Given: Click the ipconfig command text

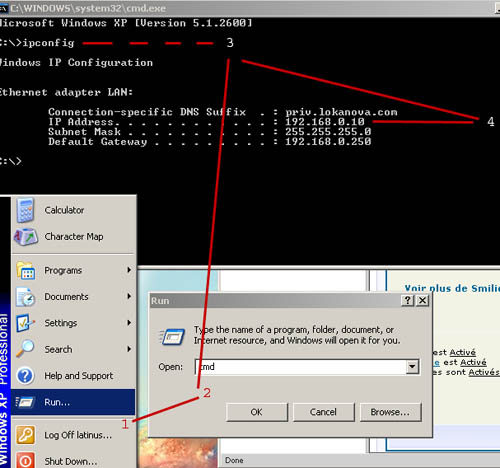Looking at the screenshot, I should (x=48, y=43).
